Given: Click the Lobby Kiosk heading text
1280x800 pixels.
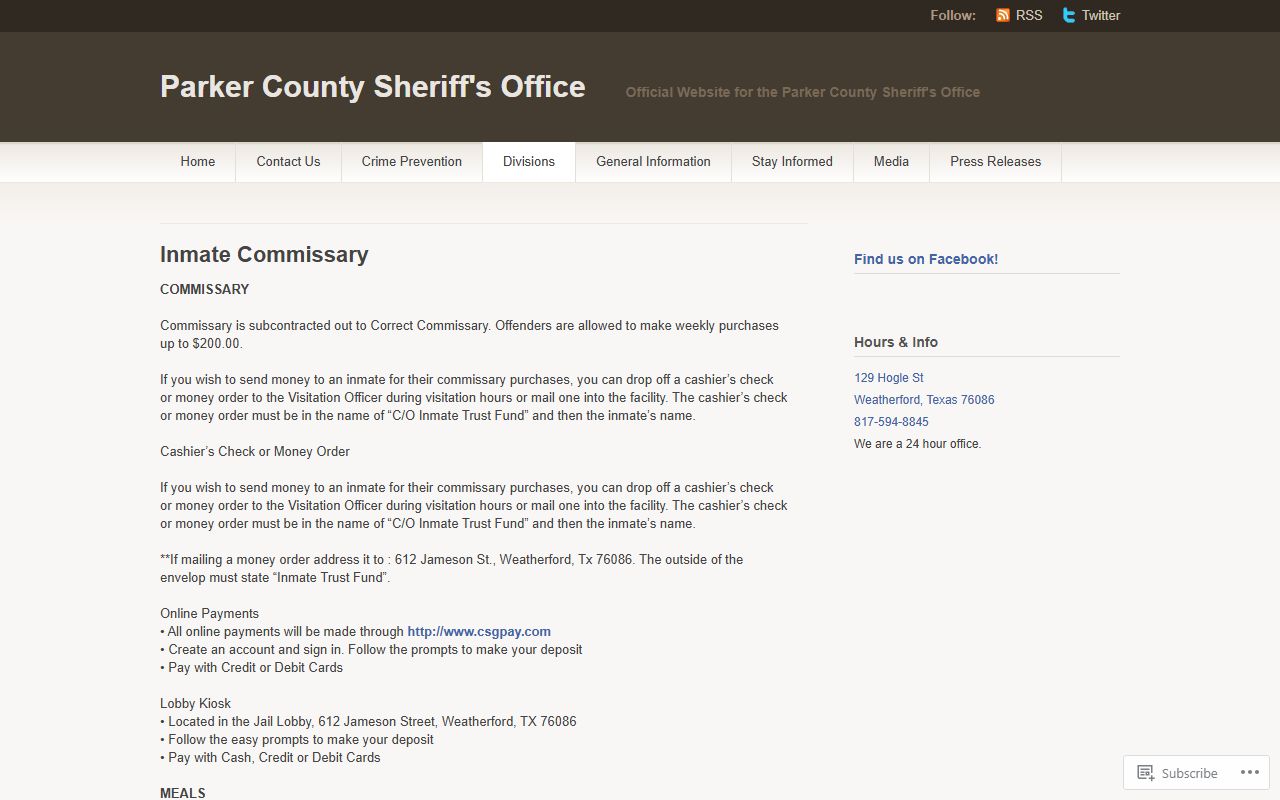Looking at the screenshot, I should (196, 703).
